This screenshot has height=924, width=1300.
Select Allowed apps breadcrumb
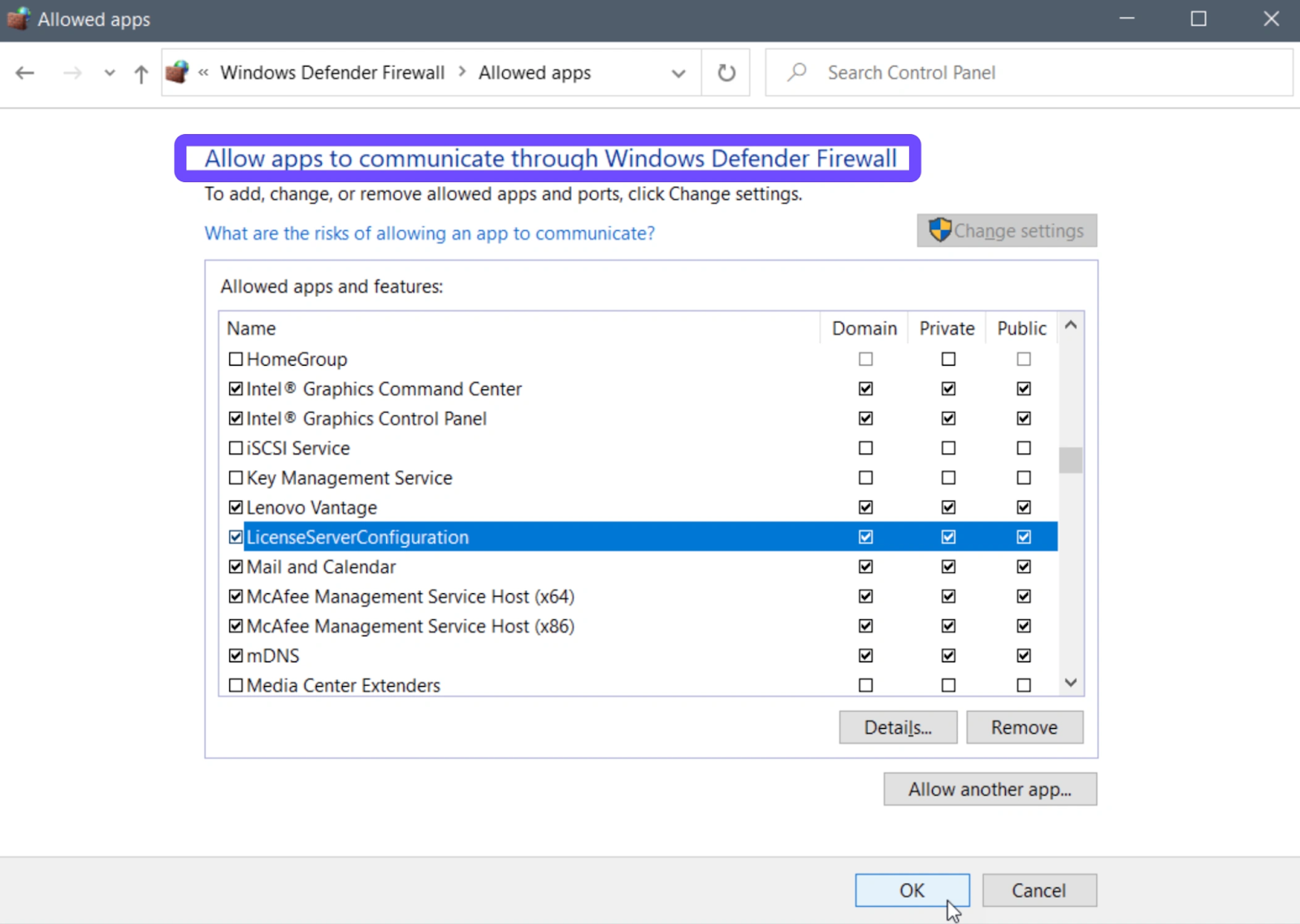pos(535,72)
